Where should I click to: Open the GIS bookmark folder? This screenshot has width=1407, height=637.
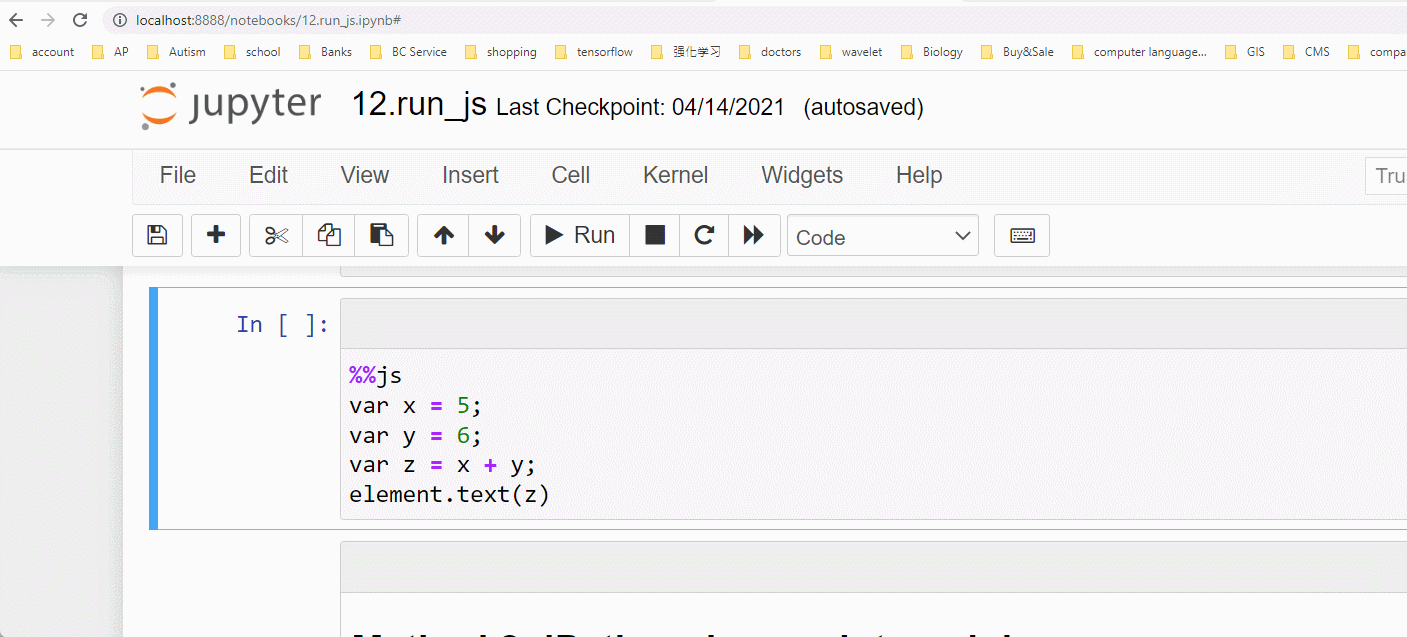[x=1245, y=52]
